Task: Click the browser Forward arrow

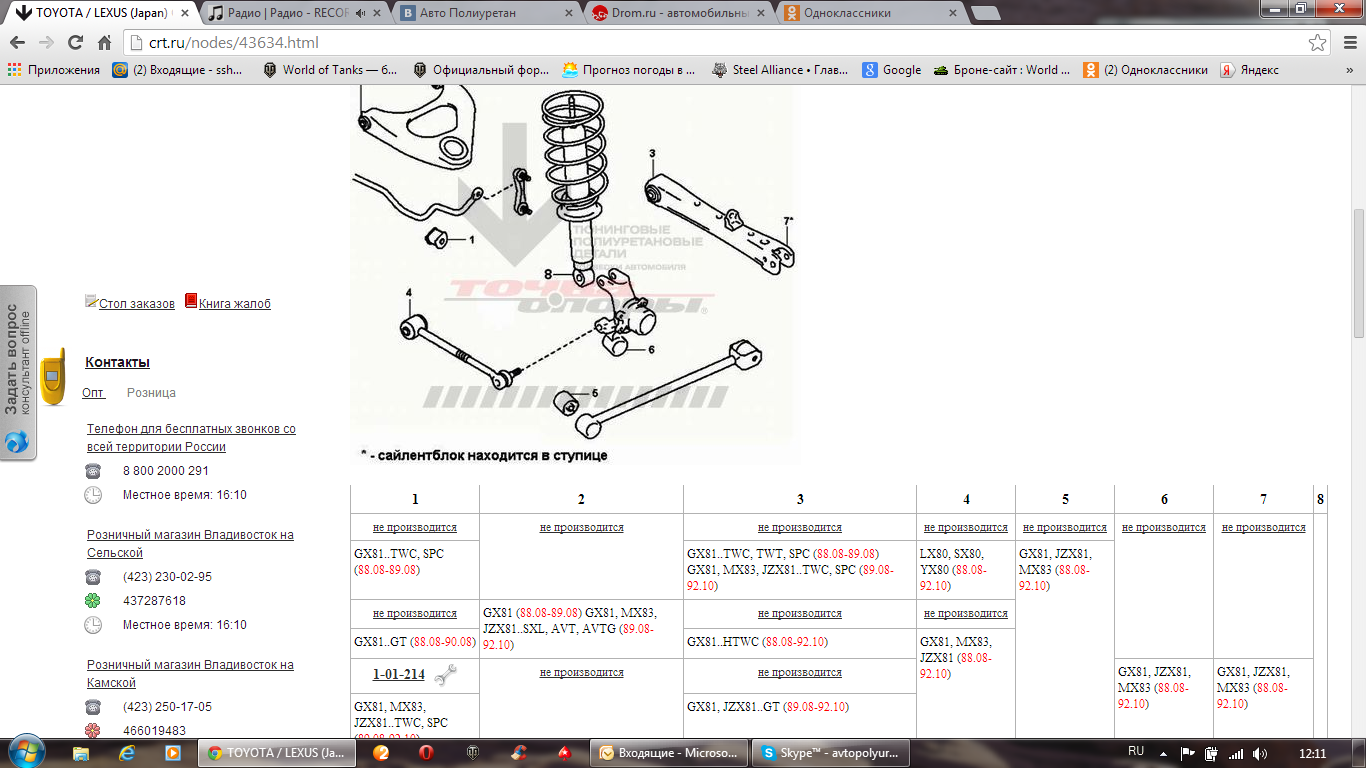Action: coord(46,43)
